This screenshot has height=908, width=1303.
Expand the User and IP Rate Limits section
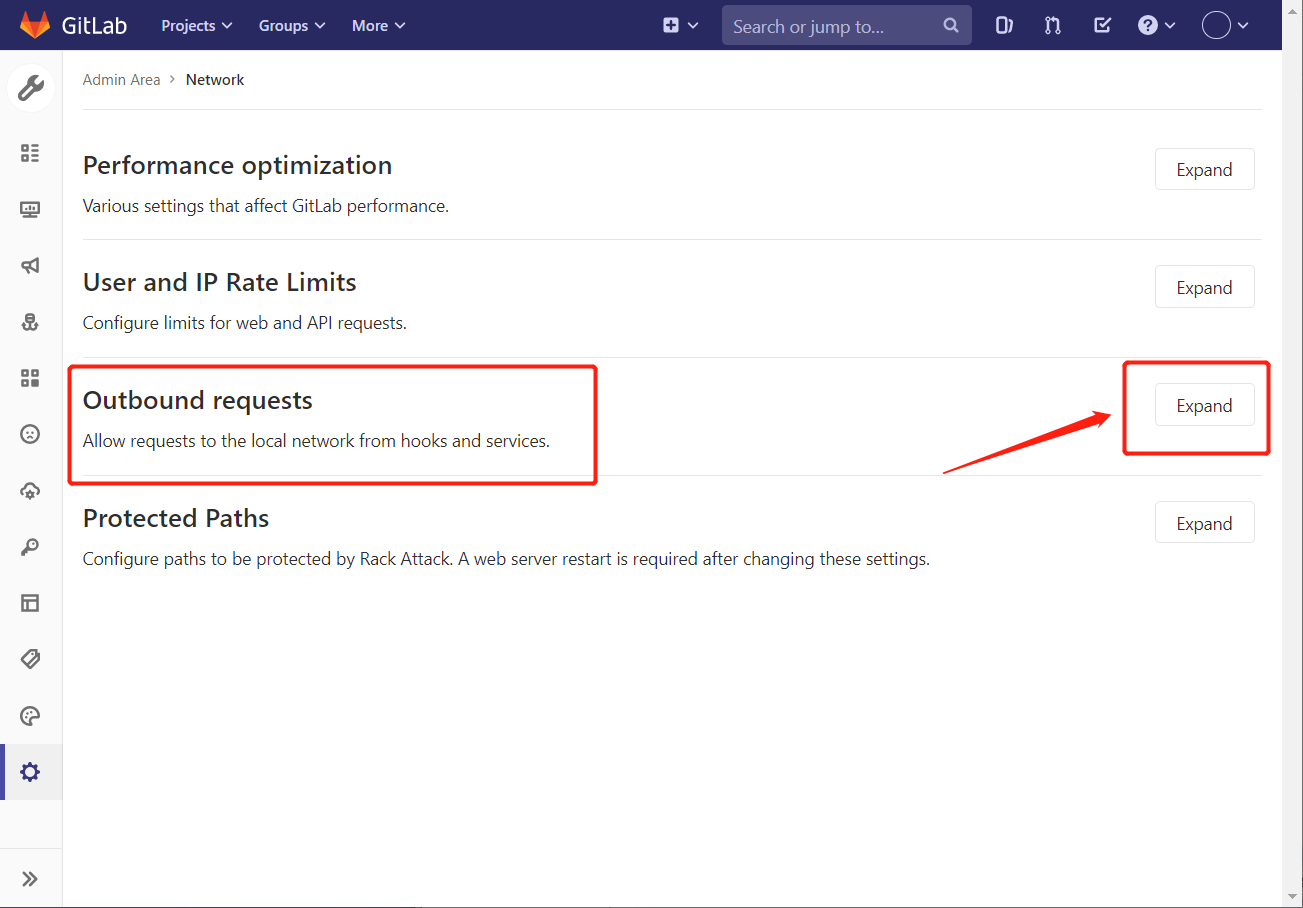pos(1204,288)
